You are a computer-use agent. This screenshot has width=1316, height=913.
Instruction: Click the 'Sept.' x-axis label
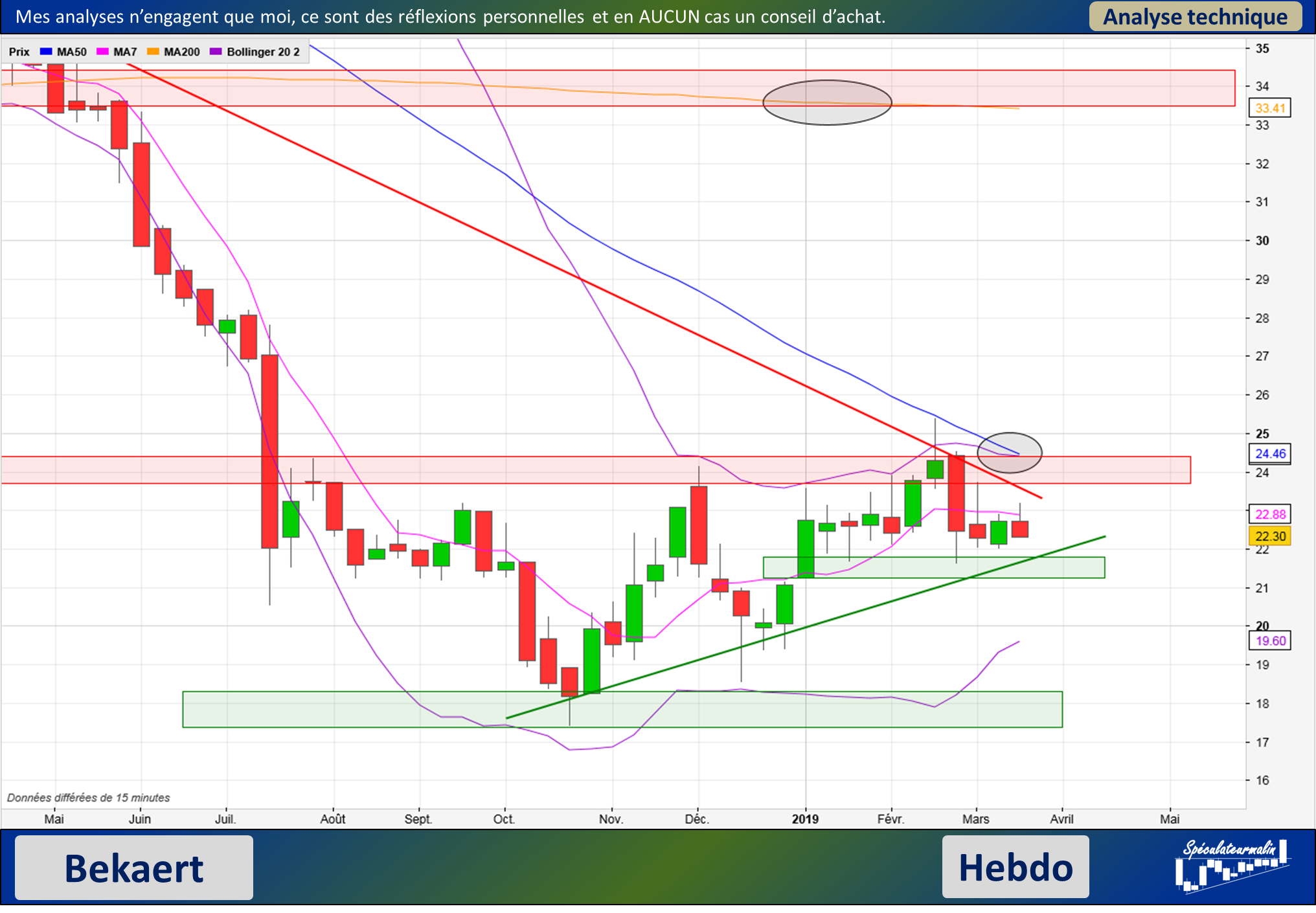418,819
